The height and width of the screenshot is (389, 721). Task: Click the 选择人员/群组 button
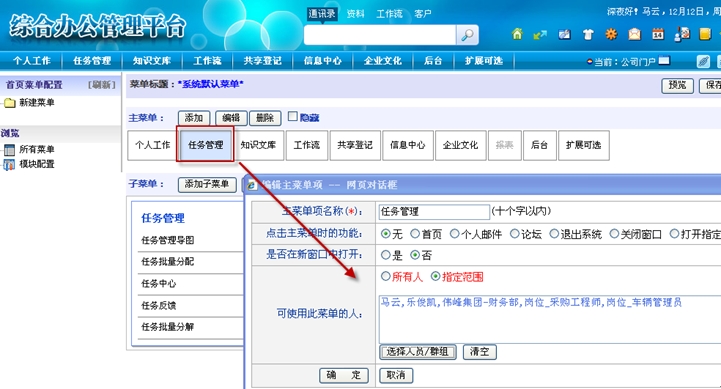(418, 352)
